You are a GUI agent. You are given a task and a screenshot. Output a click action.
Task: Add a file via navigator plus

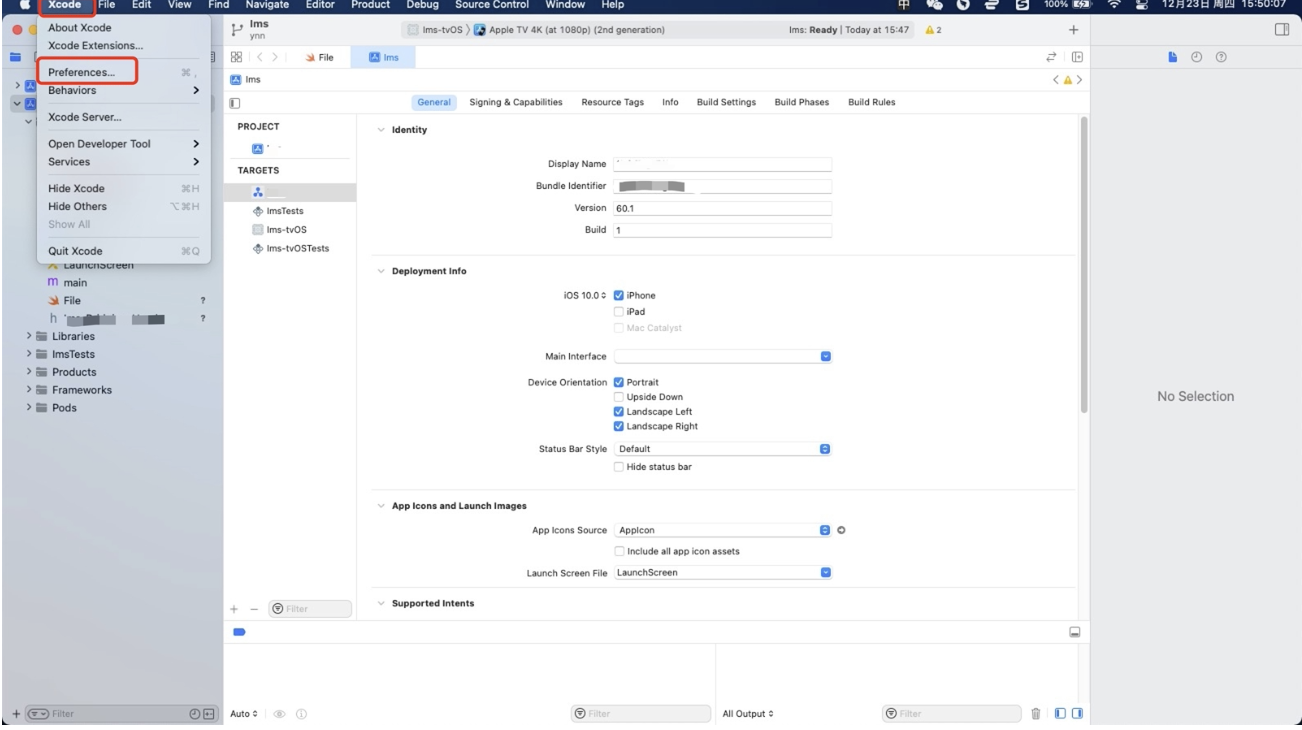click(16, 713)
